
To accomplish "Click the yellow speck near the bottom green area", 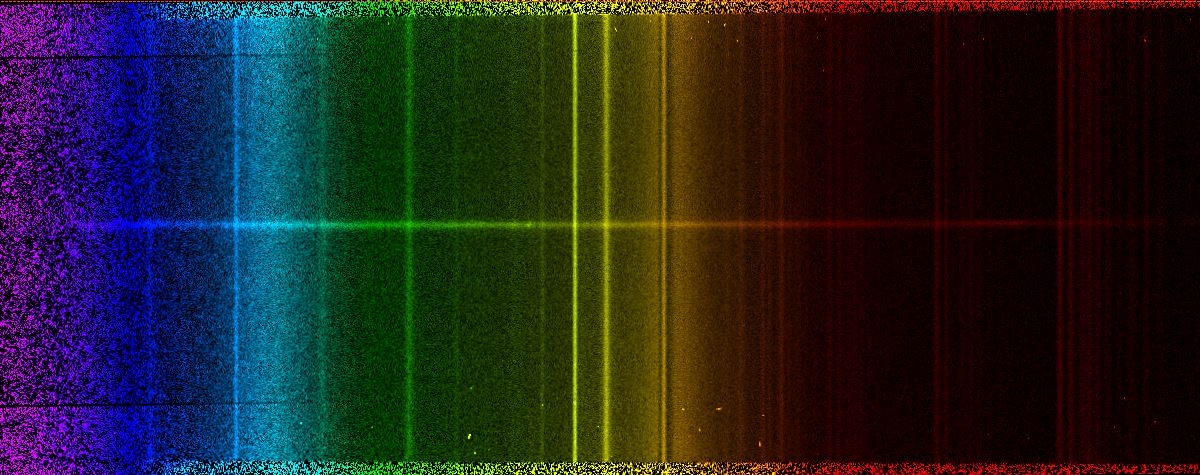I will [x=470, y=436].
